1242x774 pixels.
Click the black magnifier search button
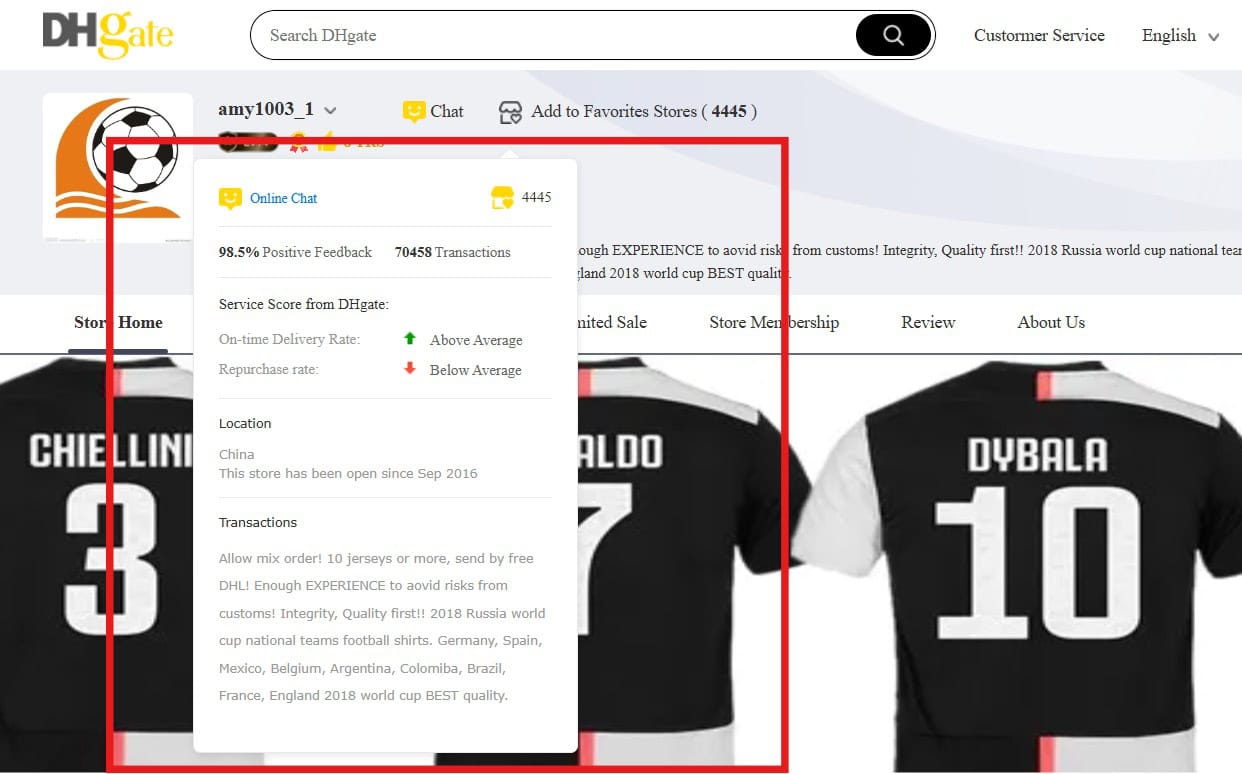click(893, 36)
